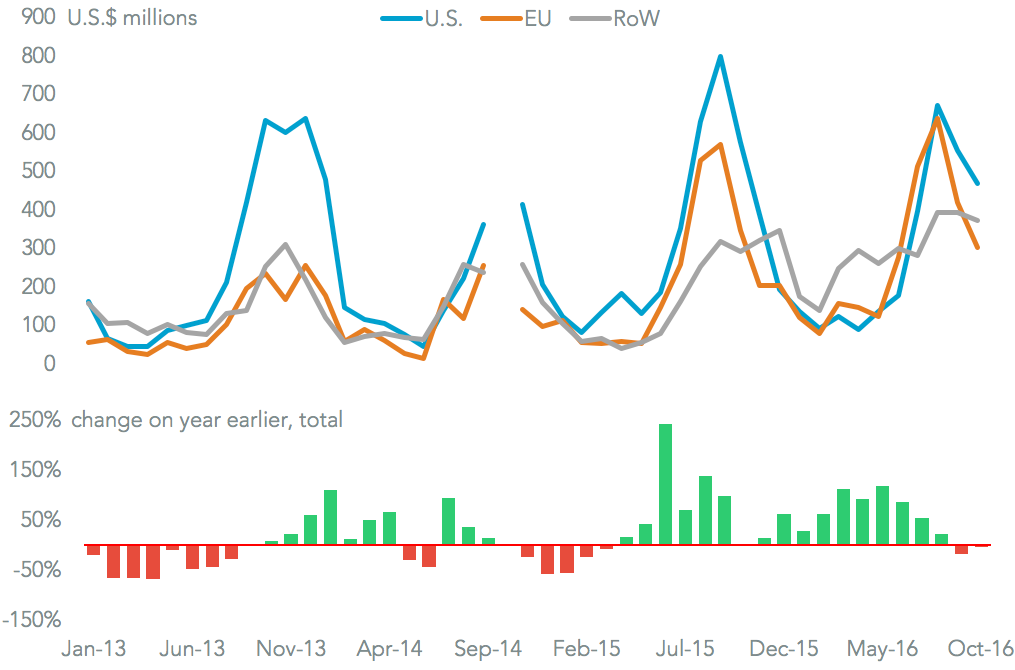Click the Jan-13 x-axis label
The width and height of the screenshot is (1015, 670).
(95, 648)
